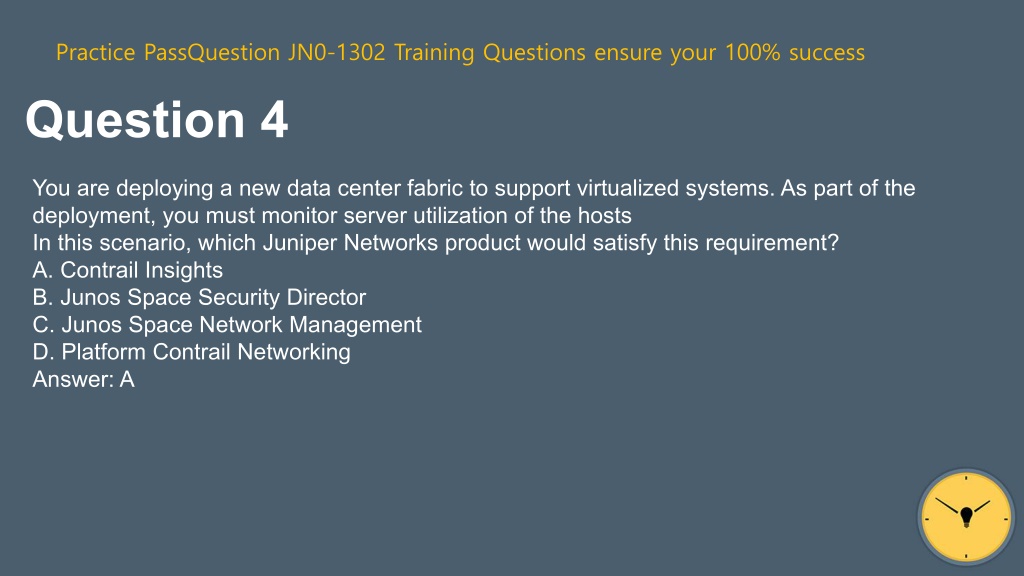The height and width of the screenshot is (576, 1024).
Task: Select option C. Junos Space Network Management
Action: tap(227, 325)
